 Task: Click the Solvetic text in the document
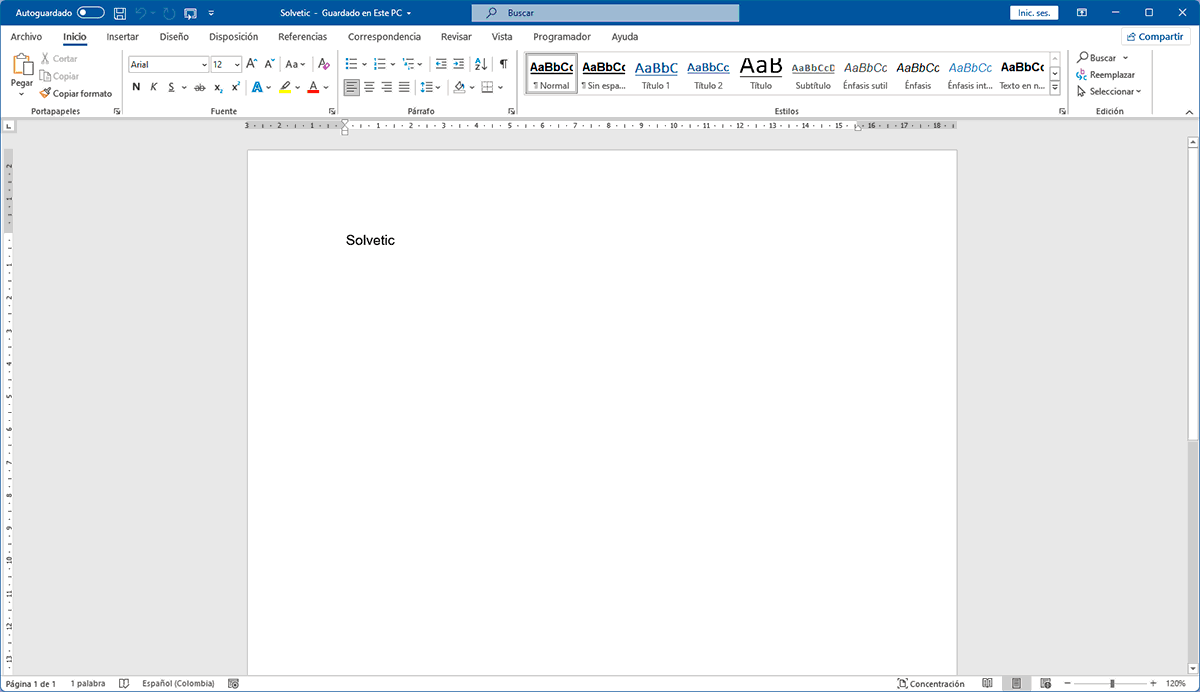[370, 240]
